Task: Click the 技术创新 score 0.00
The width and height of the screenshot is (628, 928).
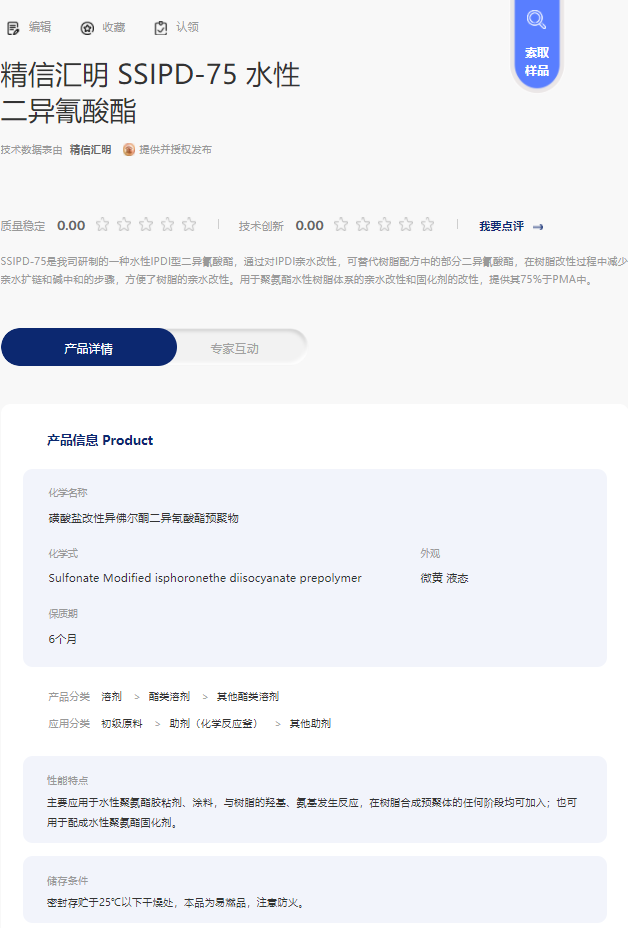Action: [310, 225]
